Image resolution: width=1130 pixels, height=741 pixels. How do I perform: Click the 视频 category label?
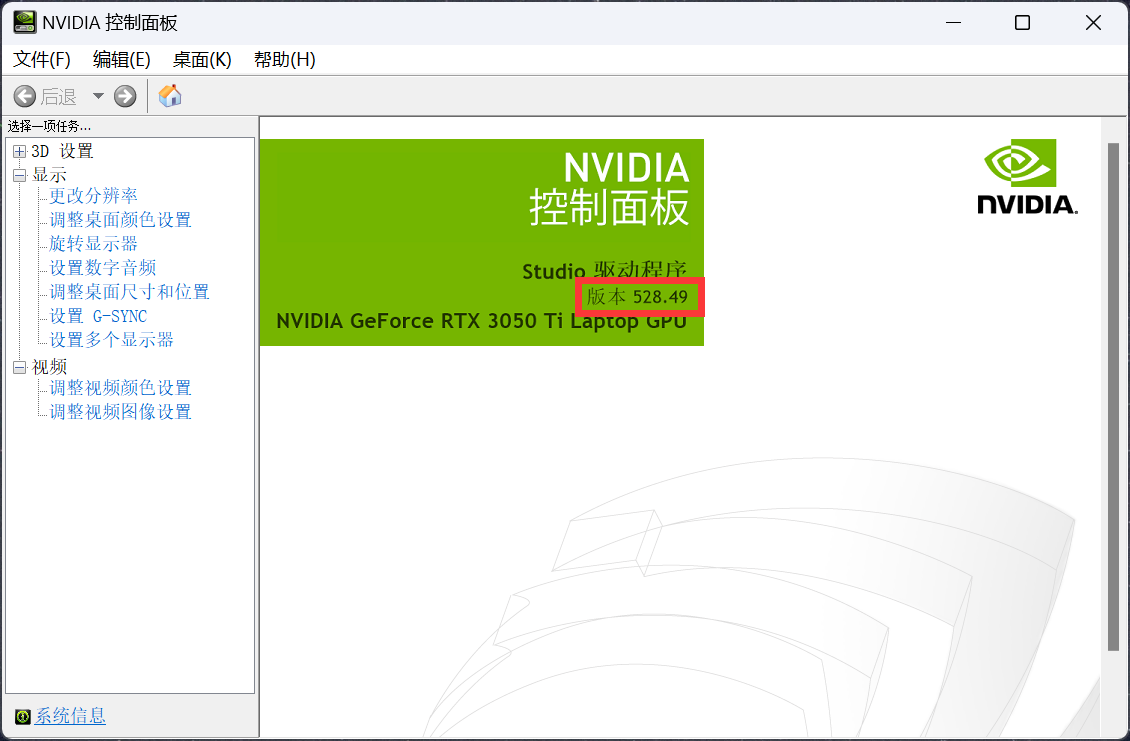[49, 368]
